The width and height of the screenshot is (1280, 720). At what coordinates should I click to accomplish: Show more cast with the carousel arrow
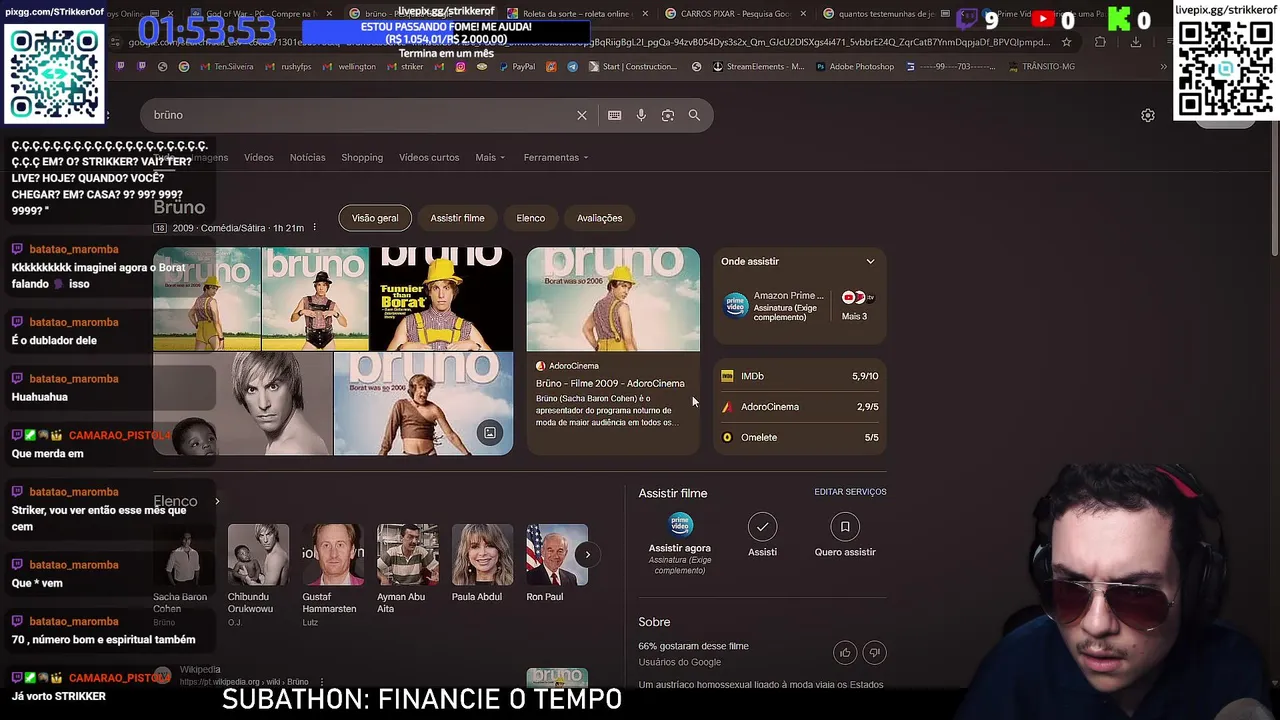pyautogui.click(x=587, y=554)
